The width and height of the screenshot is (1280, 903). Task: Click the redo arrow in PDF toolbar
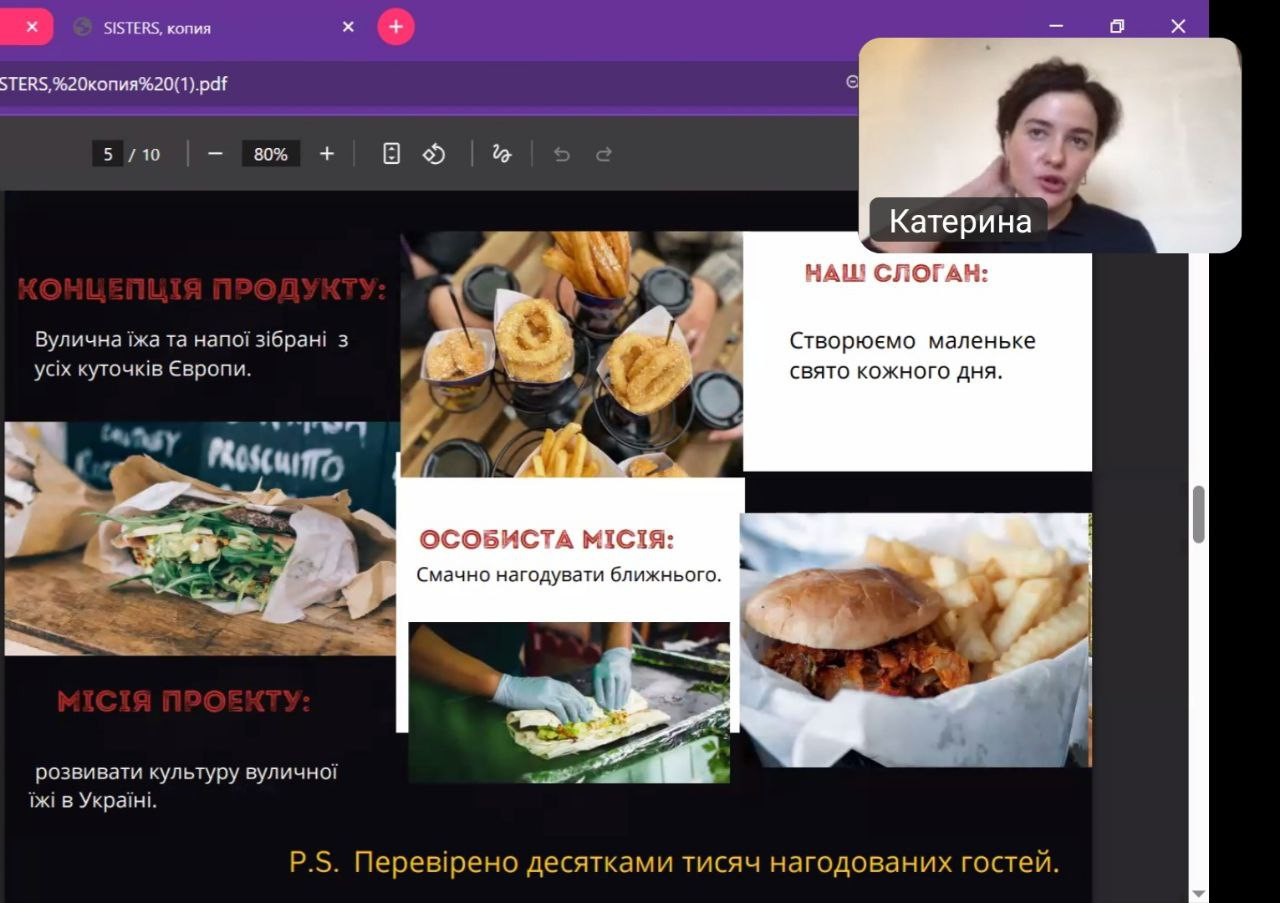coord(604,154)
